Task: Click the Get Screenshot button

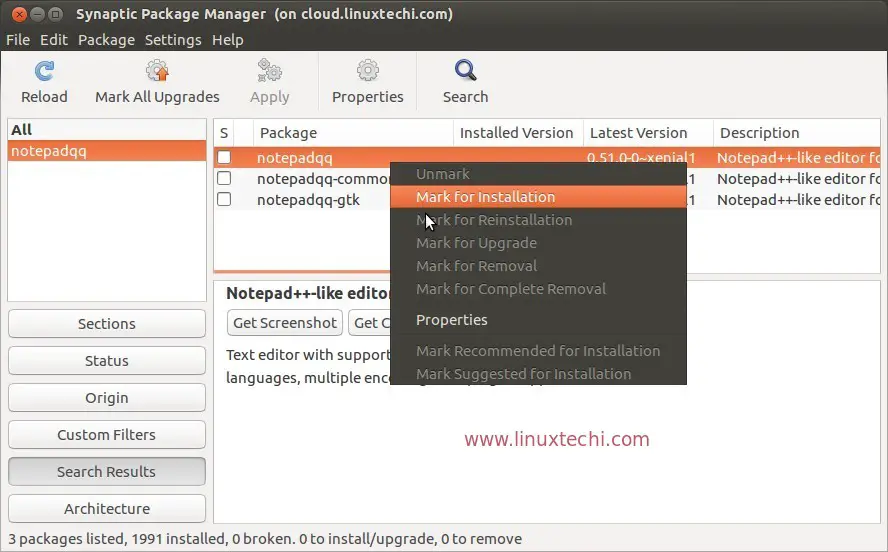Action: (x=285, y=323)
